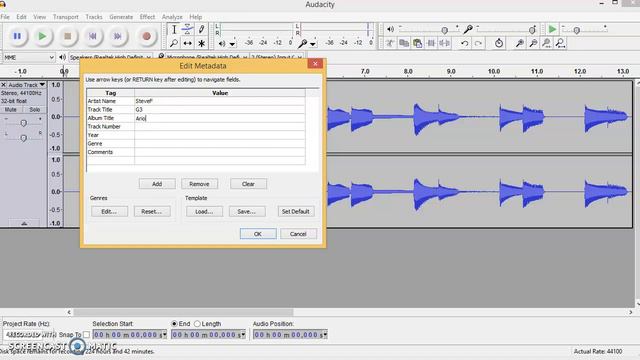
Task: Click OK in Edit Metadata dialog
Action: (x=258, y=234)
